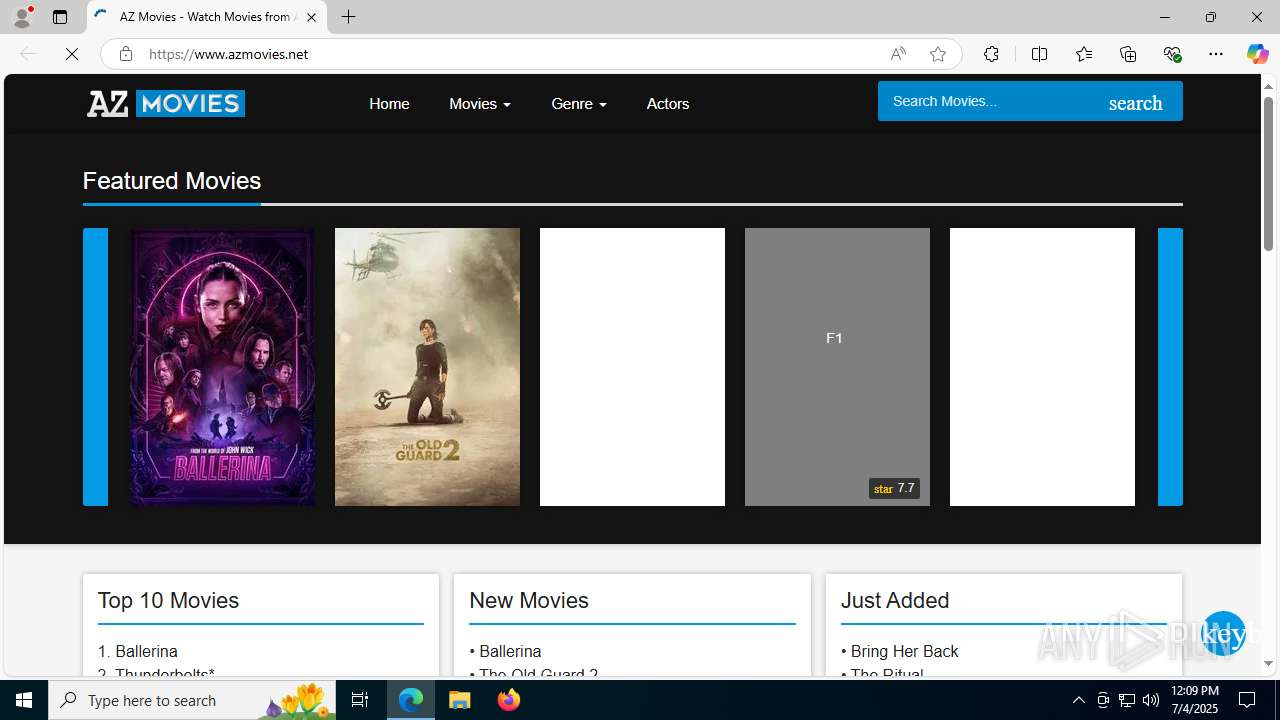This screenshot has height=720, width=1280.
Task: Open the blank poster right of F1
Action: click(1042, 367)
